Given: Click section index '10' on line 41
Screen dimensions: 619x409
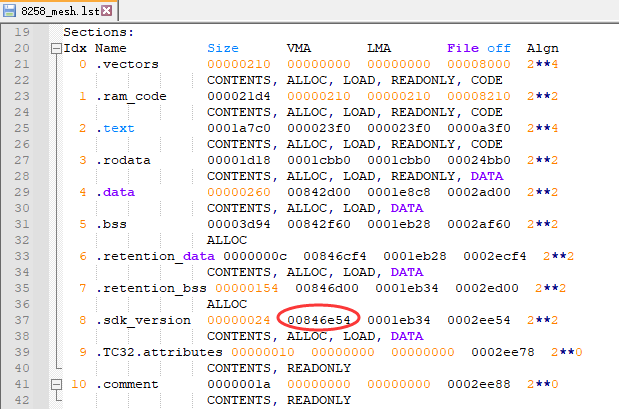Looking at the screenshot, I should [x=79, y=384].
